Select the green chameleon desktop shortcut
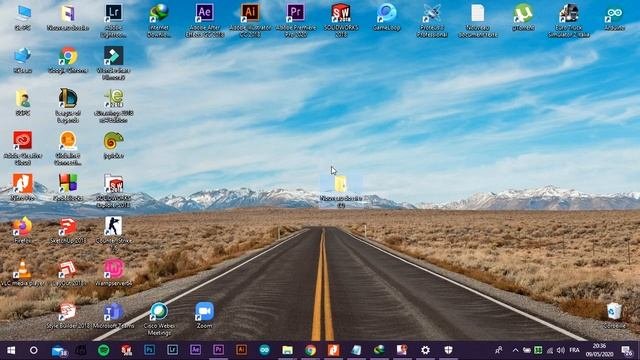 coord(113,145)
